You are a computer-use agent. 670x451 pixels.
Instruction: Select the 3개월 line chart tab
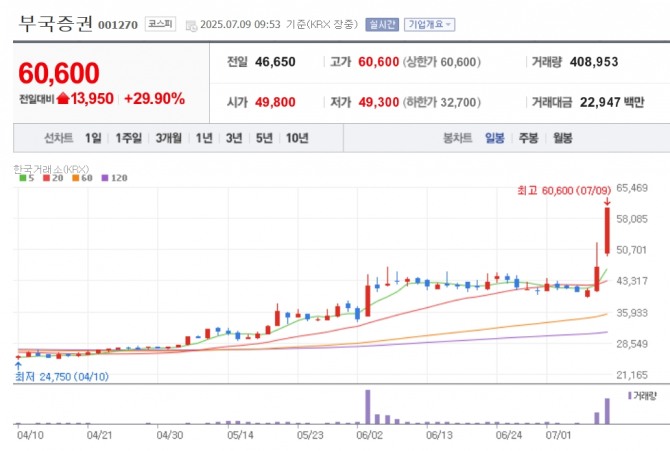168,138
